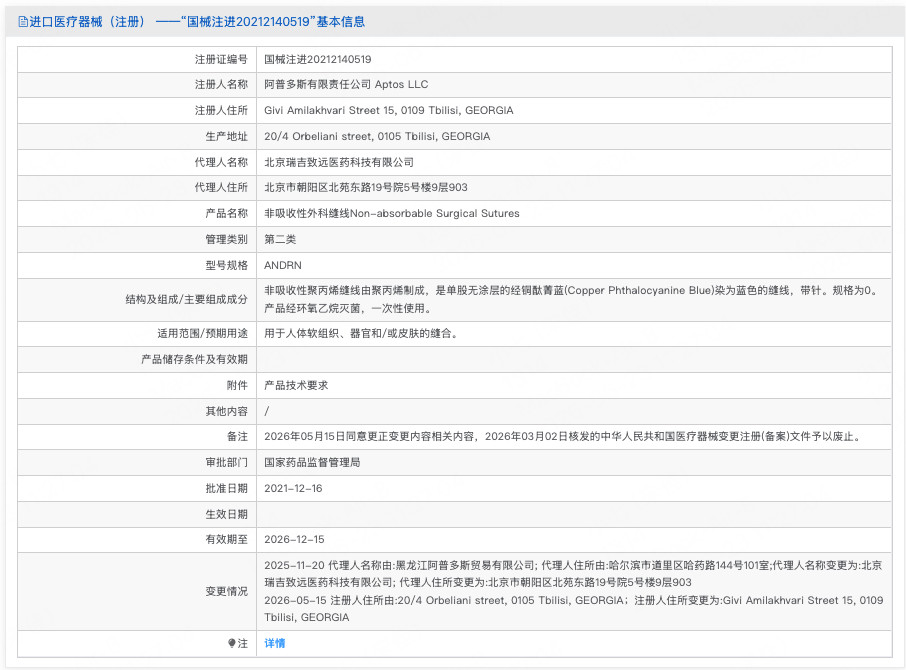Screen dimensions: 906x670
Task: Click the 适用范围/预期用途 label
Action: pyautogui.click(x=202, y=333)
